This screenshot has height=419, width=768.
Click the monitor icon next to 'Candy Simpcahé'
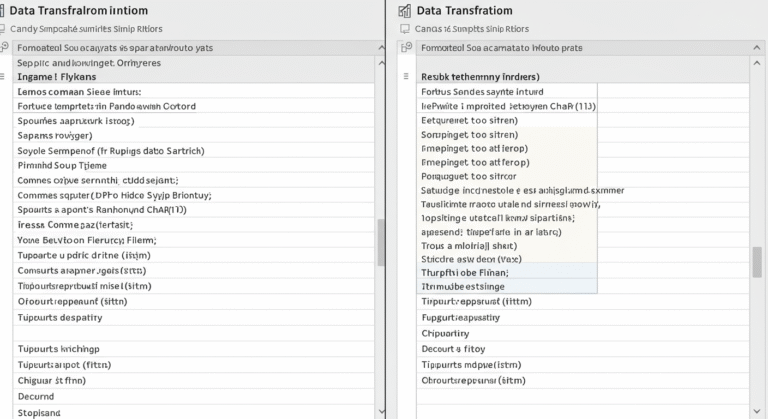tap(3, 29)
